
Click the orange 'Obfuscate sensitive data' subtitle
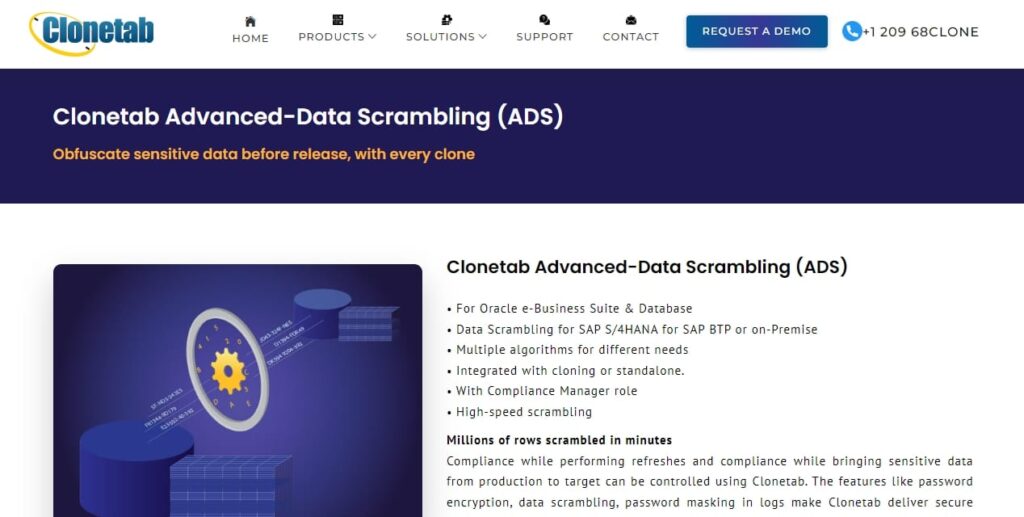264,155
